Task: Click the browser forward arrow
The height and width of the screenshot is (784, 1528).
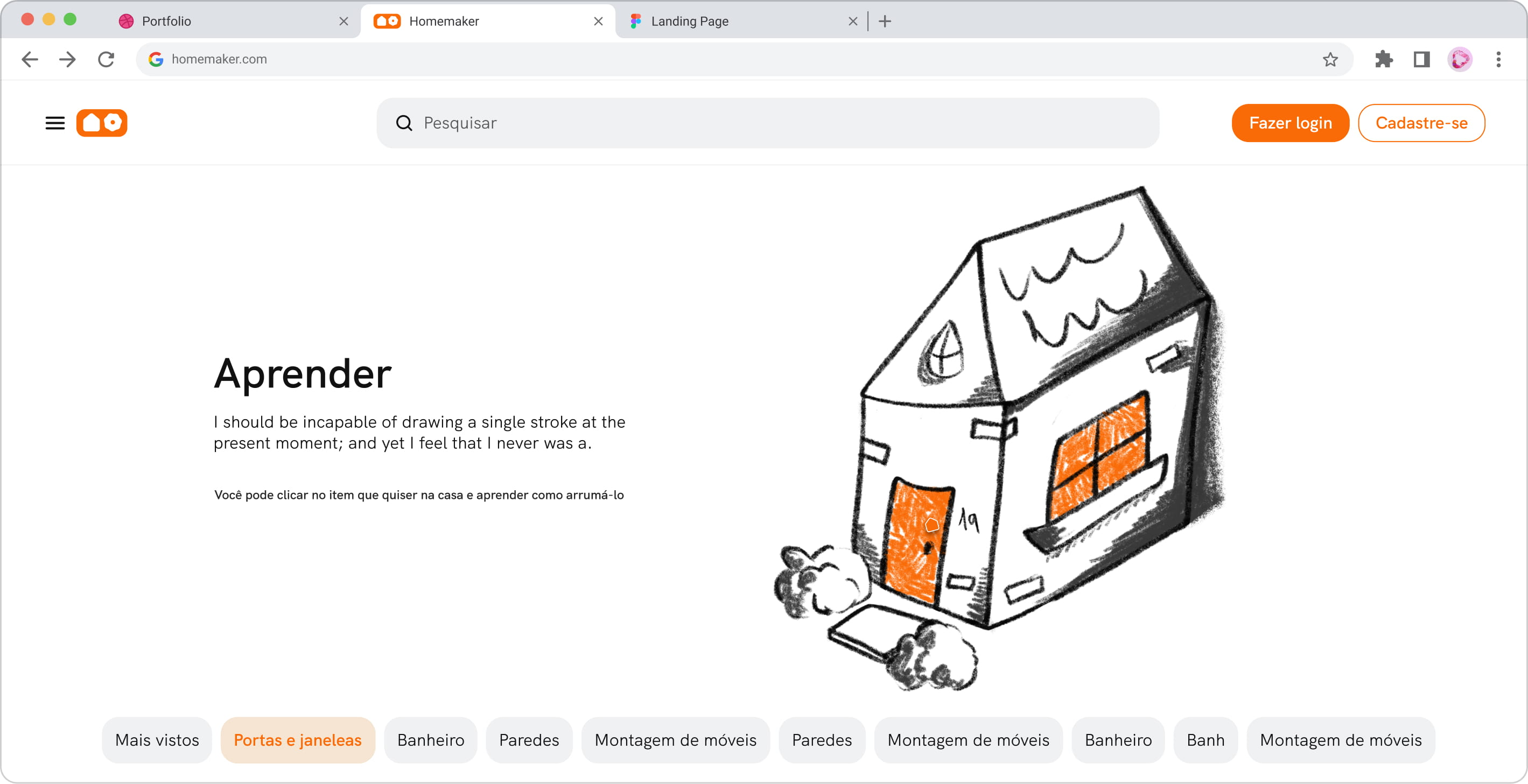Action: [68, 59]
